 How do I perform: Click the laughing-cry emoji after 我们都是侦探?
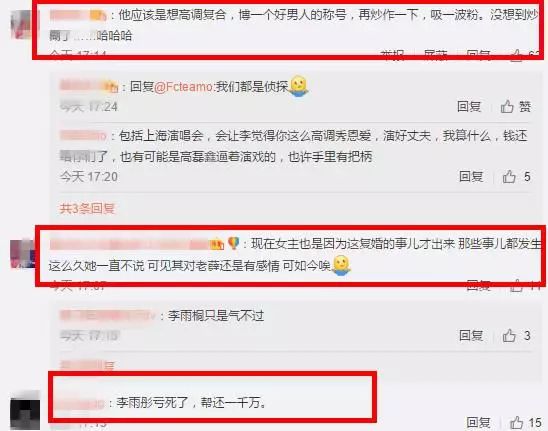tap(298, 86)
